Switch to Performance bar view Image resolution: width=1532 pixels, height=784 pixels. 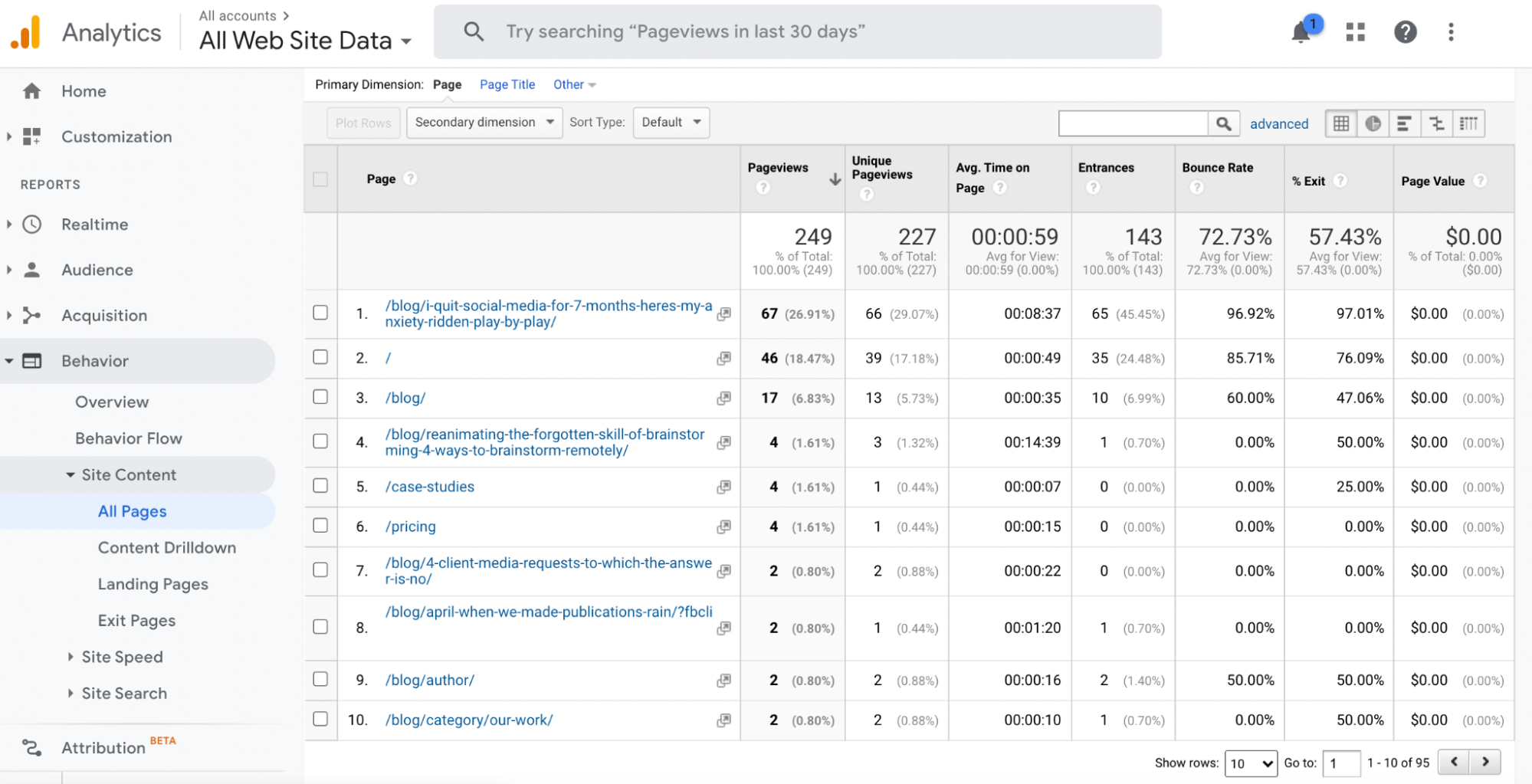[1404, 123]
